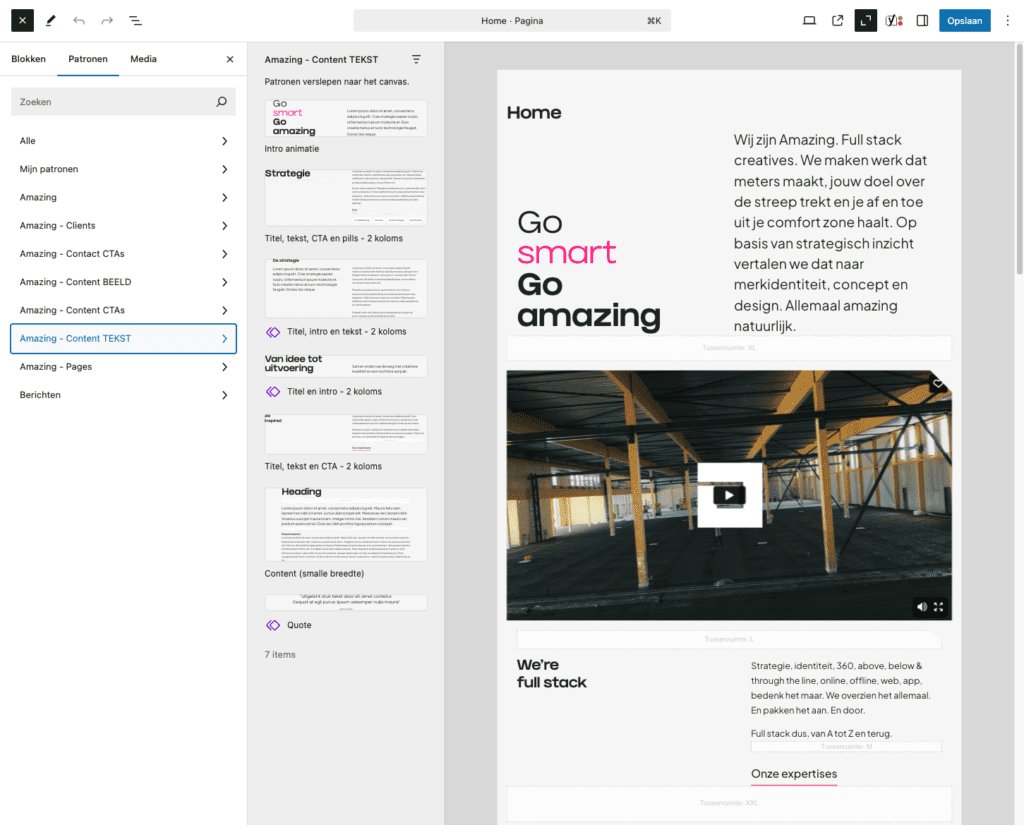Select the Tussenruimte: XXL spacer block
The height and width of the screenshot is (825, 1024).
729,803
